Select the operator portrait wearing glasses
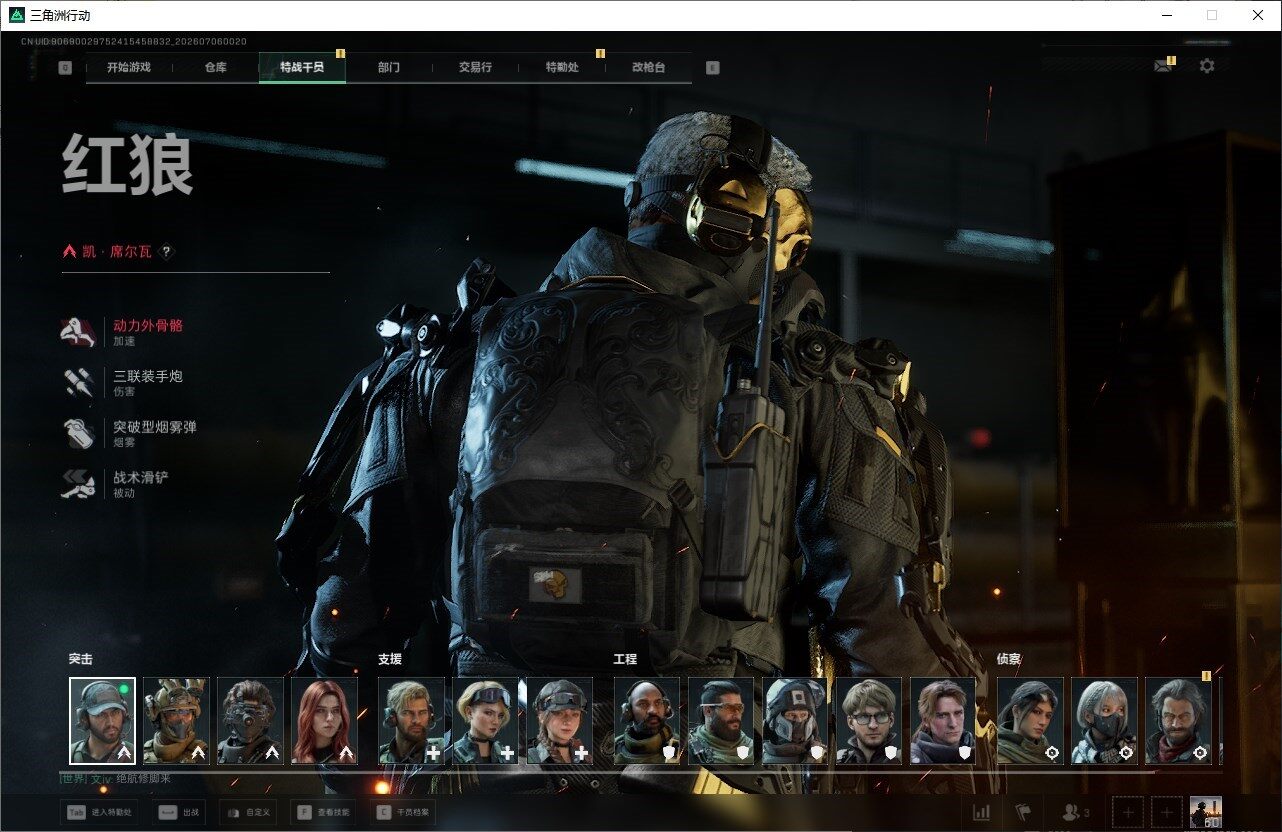Viewport: 1282px width, 832px height. tap(868, 721)
